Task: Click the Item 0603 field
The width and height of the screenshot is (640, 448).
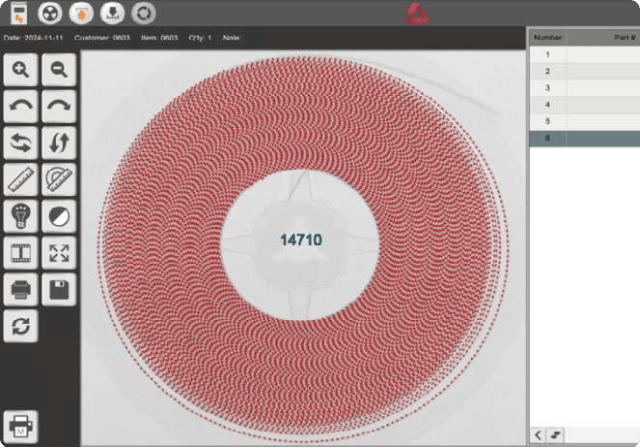Action: 160,38
